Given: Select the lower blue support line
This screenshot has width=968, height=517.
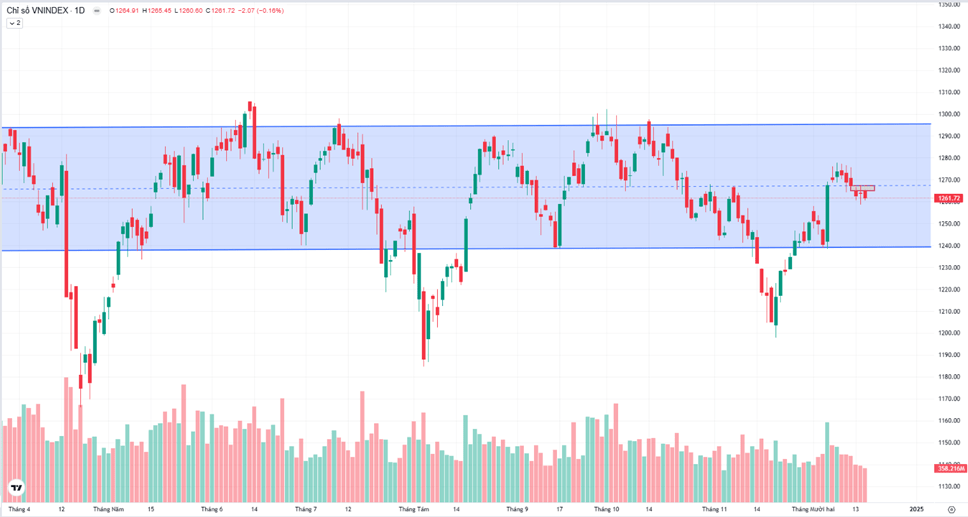Looking at the screenshot, I should click(x=450, y=250).
